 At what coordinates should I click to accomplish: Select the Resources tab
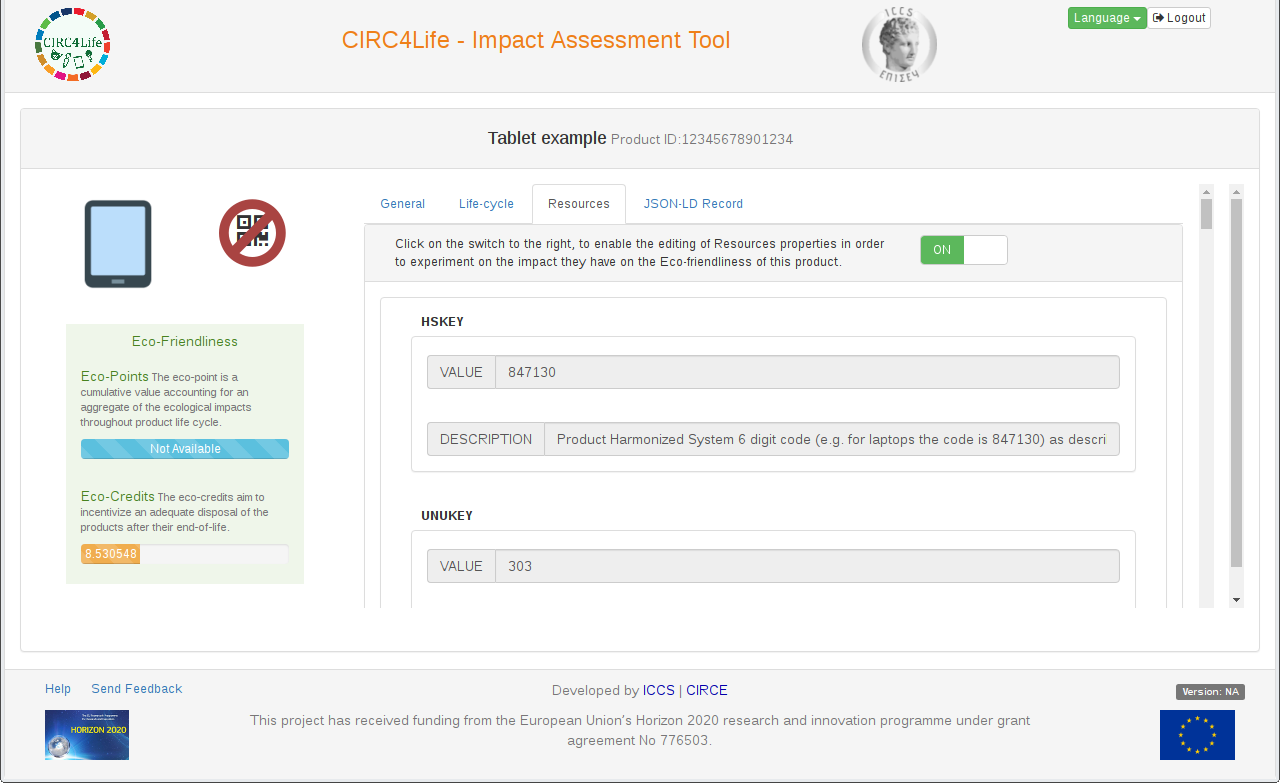tap(579, 204)
